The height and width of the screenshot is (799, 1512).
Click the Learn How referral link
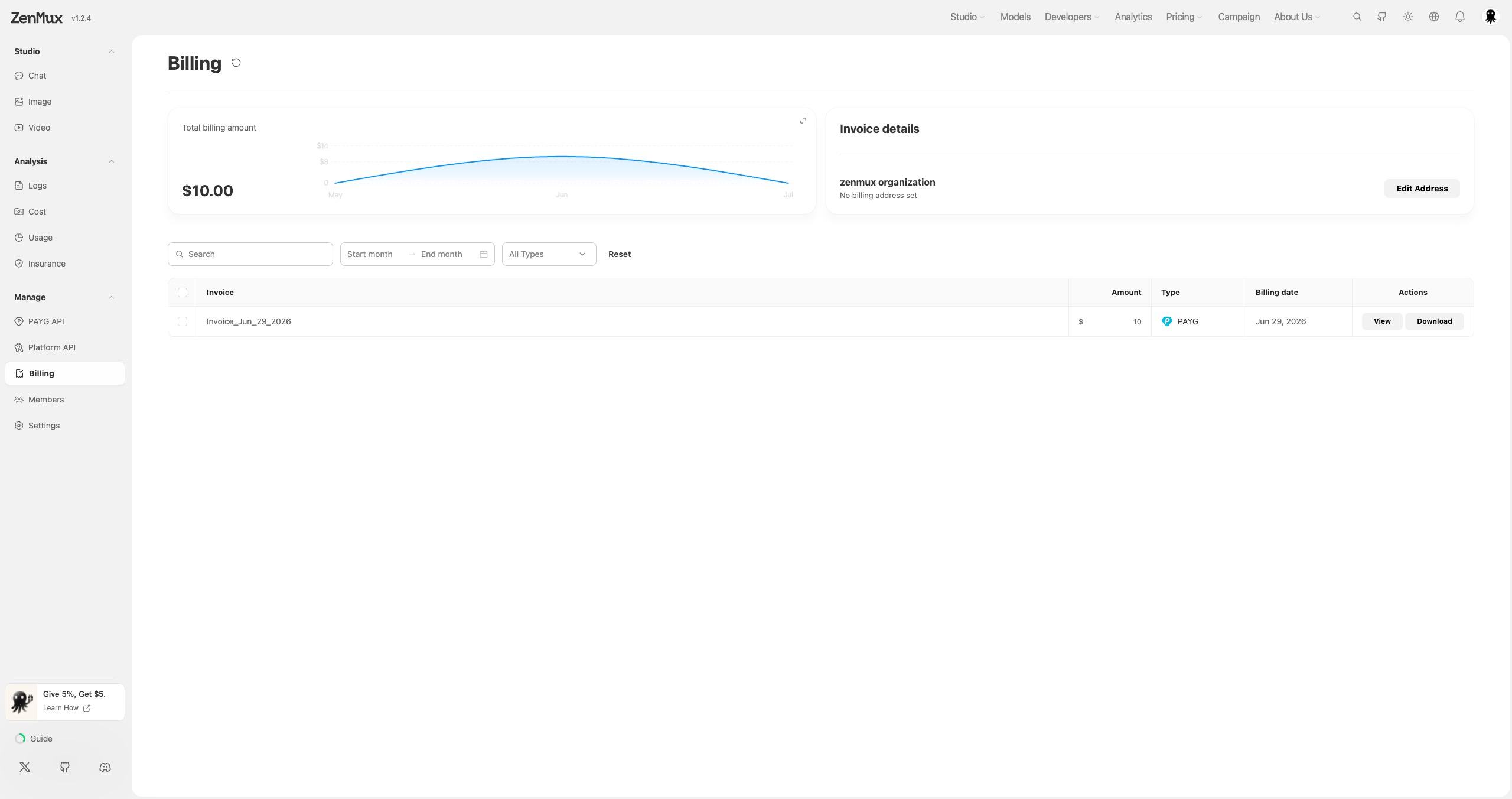click(x=67, y=708)
